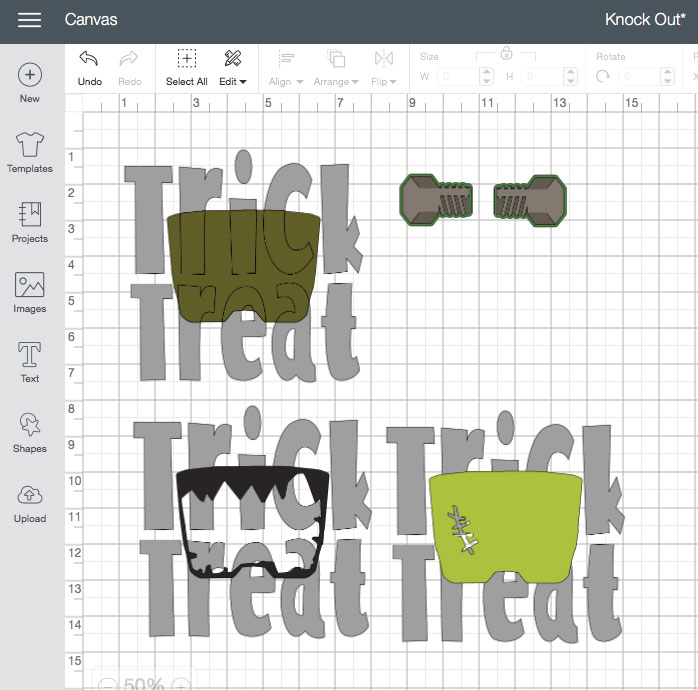
Task: Decrease rotation with the down stepper
Action: [x=667, y=81]
